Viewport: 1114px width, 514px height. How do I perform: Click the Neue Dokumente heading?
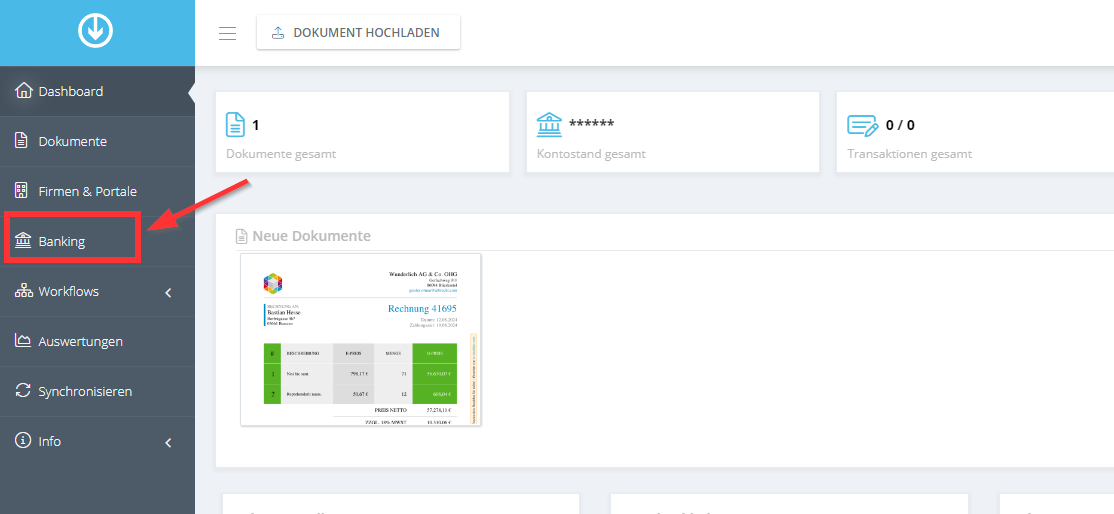[311, 236]
